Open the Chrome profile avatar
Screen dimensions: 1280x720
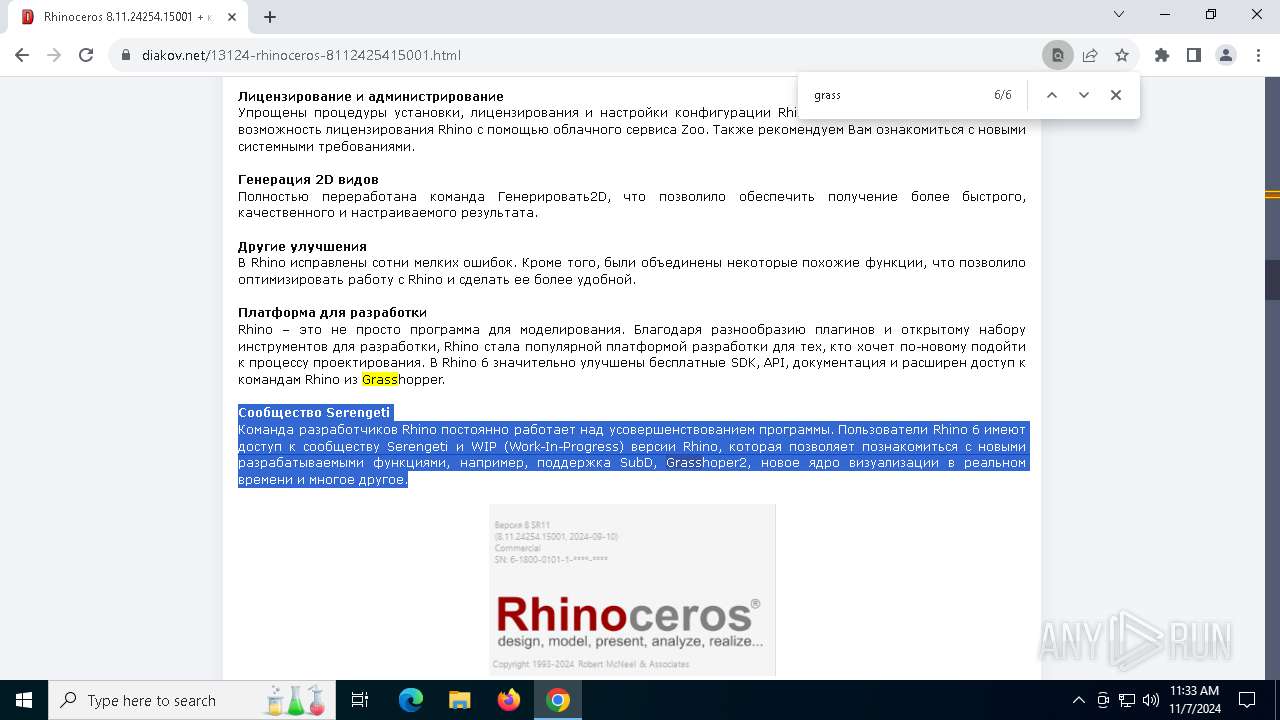pos(1226,55)
